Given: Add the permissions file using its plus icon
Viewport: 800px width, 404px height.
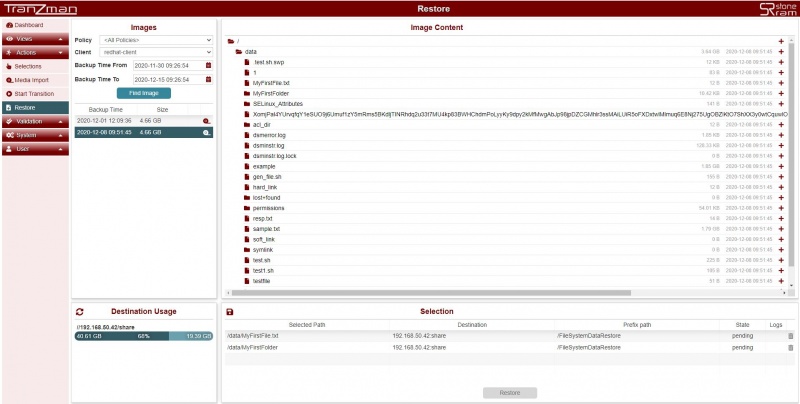Looking at the screenshot, I should pyautogui.click(x=781, y=208).
